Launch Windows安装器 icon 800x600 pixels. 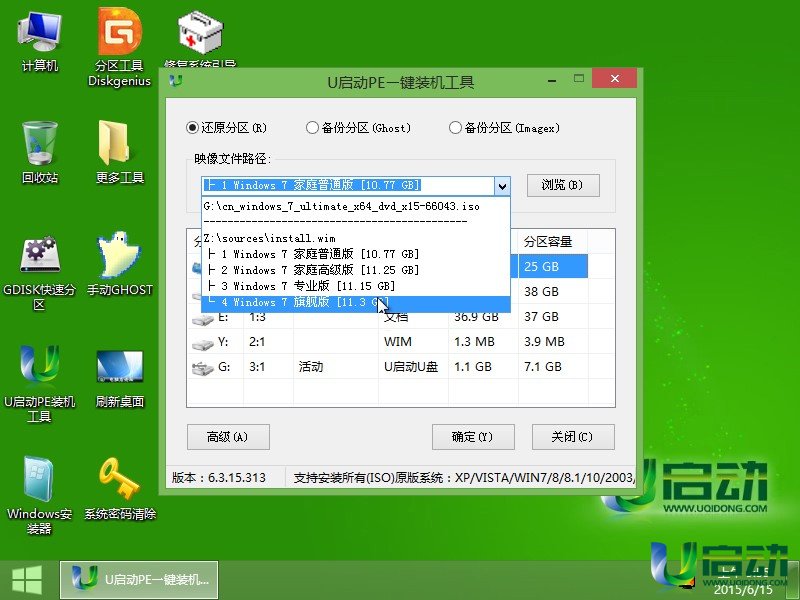40,495
